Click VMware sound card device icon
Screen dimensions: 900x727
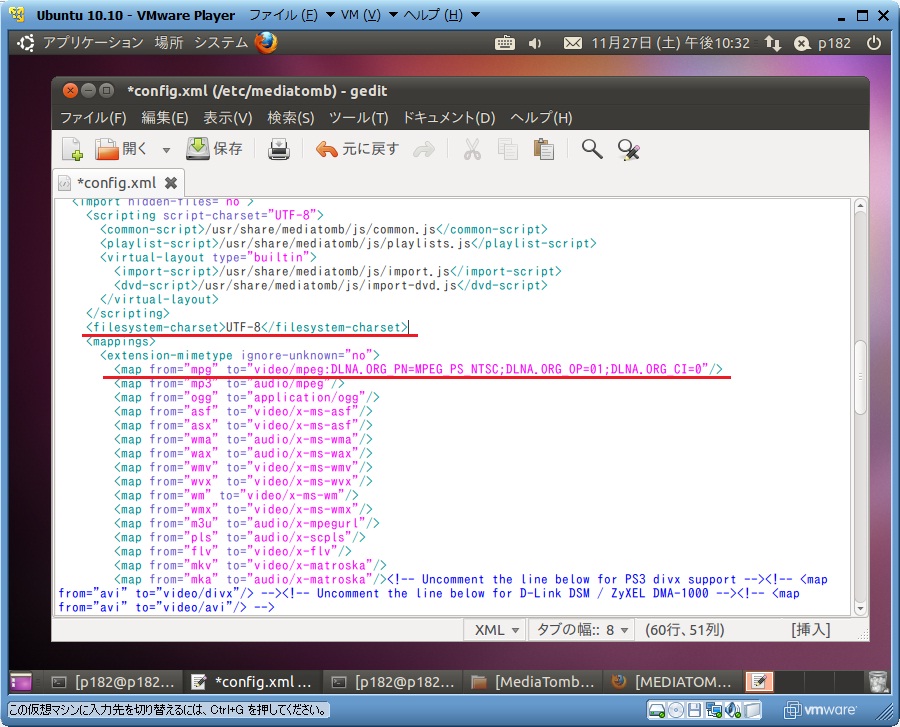[732, 710]
